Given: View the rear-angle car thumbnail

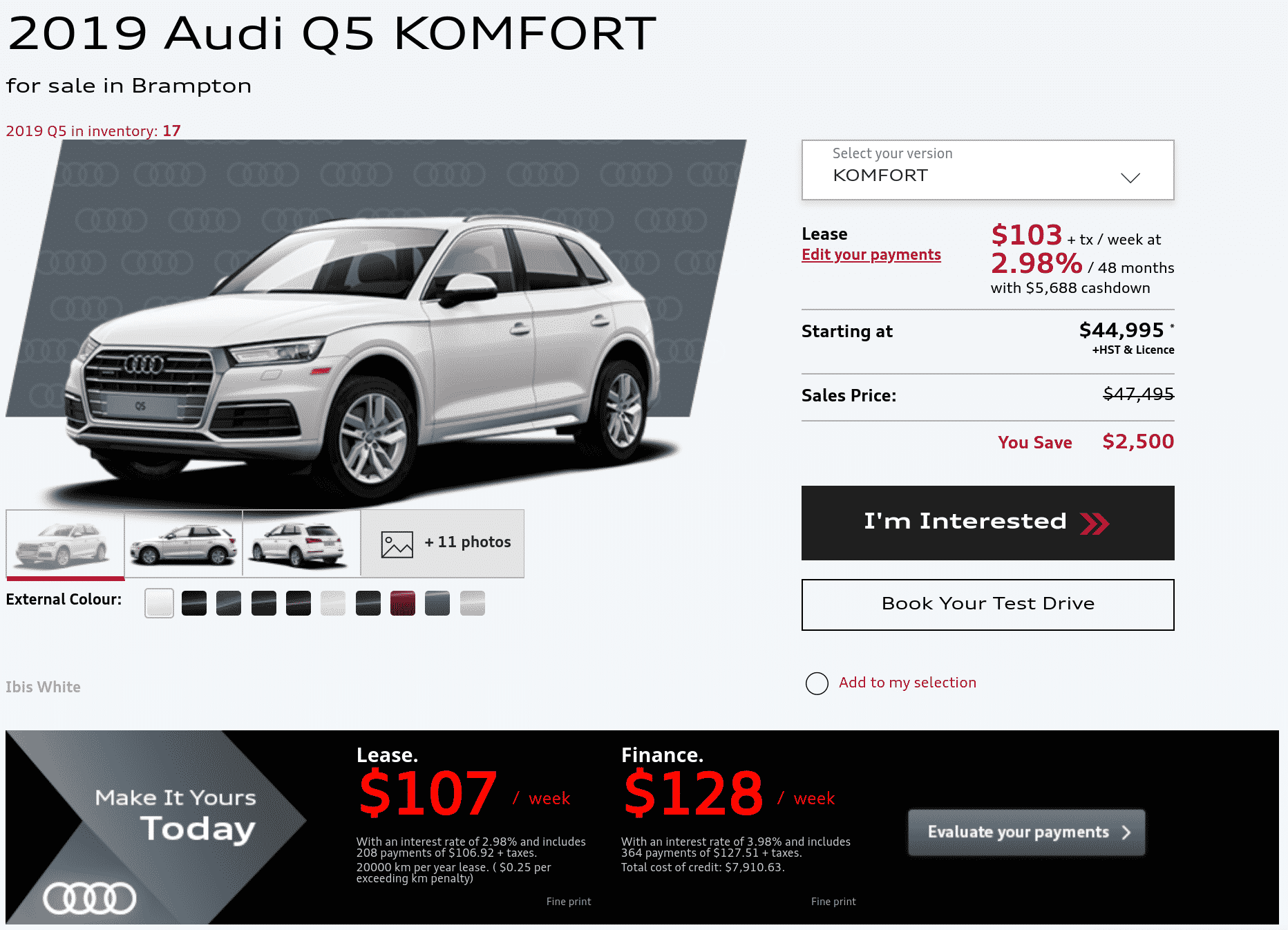Looking at the screenshot, I should (302, 544).
